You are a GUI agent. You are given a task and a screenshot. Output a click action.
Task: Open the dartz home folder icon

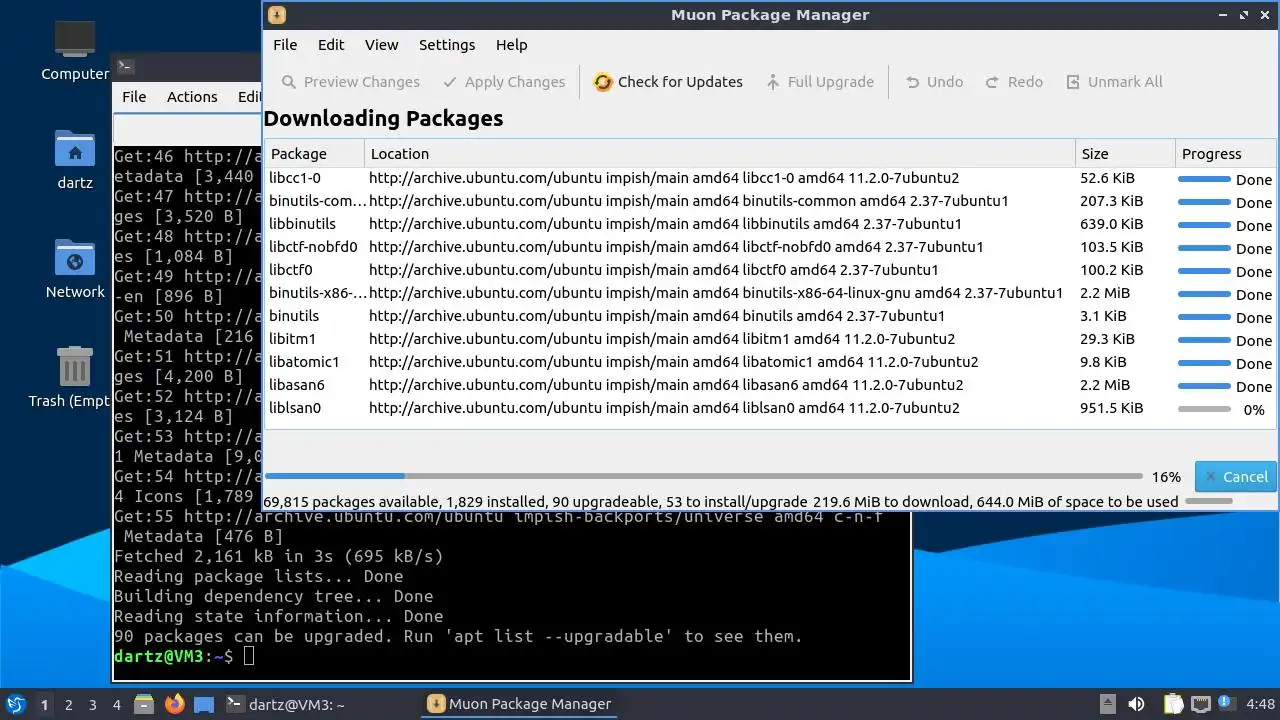pyautogui.click(x=75, y=160)
